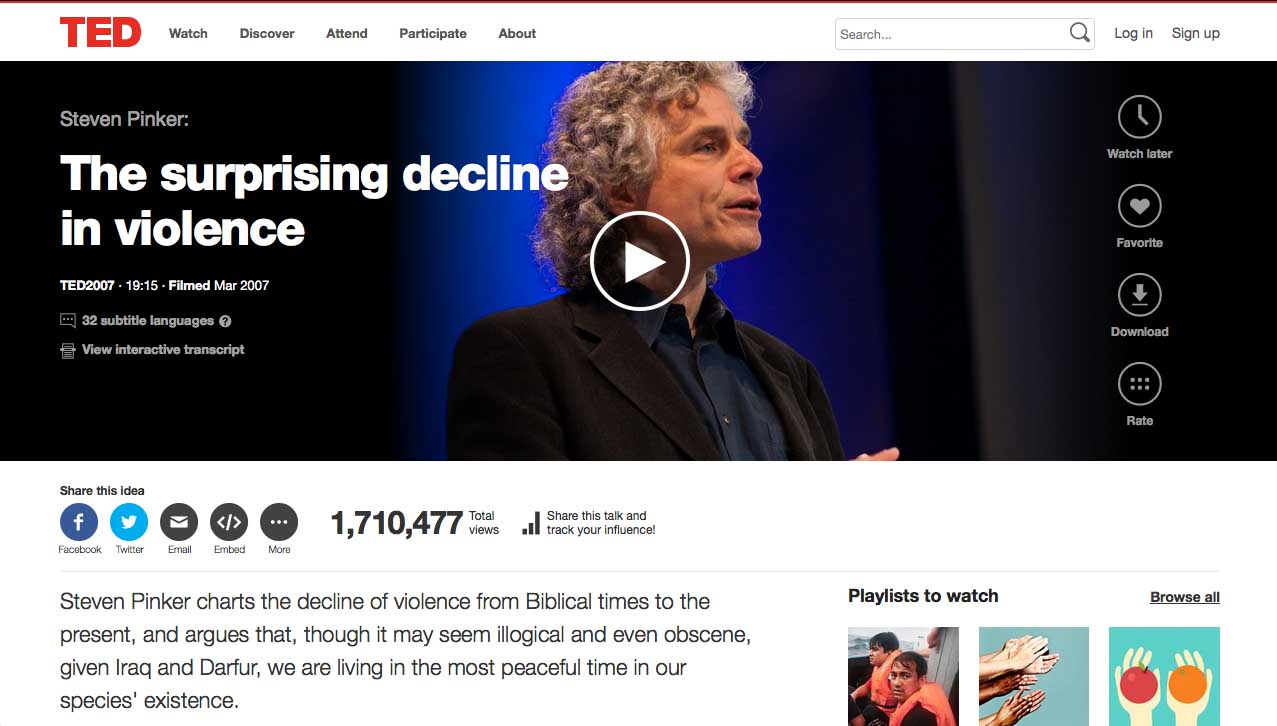Image resolution: width=1277 pixels, height=726 pixels.
Task: Share the talk on Facebook
Action: click(79, 522)
